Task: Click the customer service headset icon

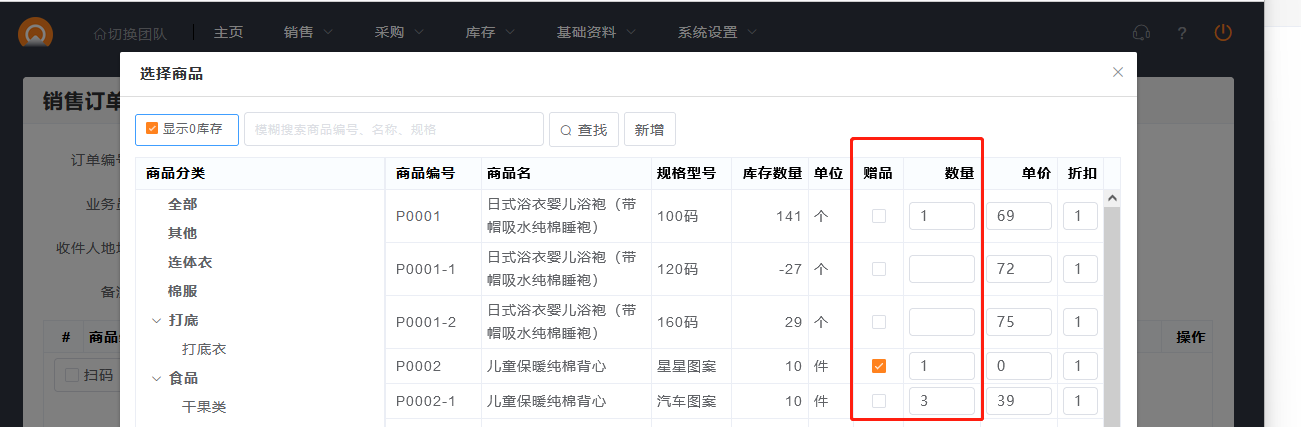Action: (x=1141, y=33)
